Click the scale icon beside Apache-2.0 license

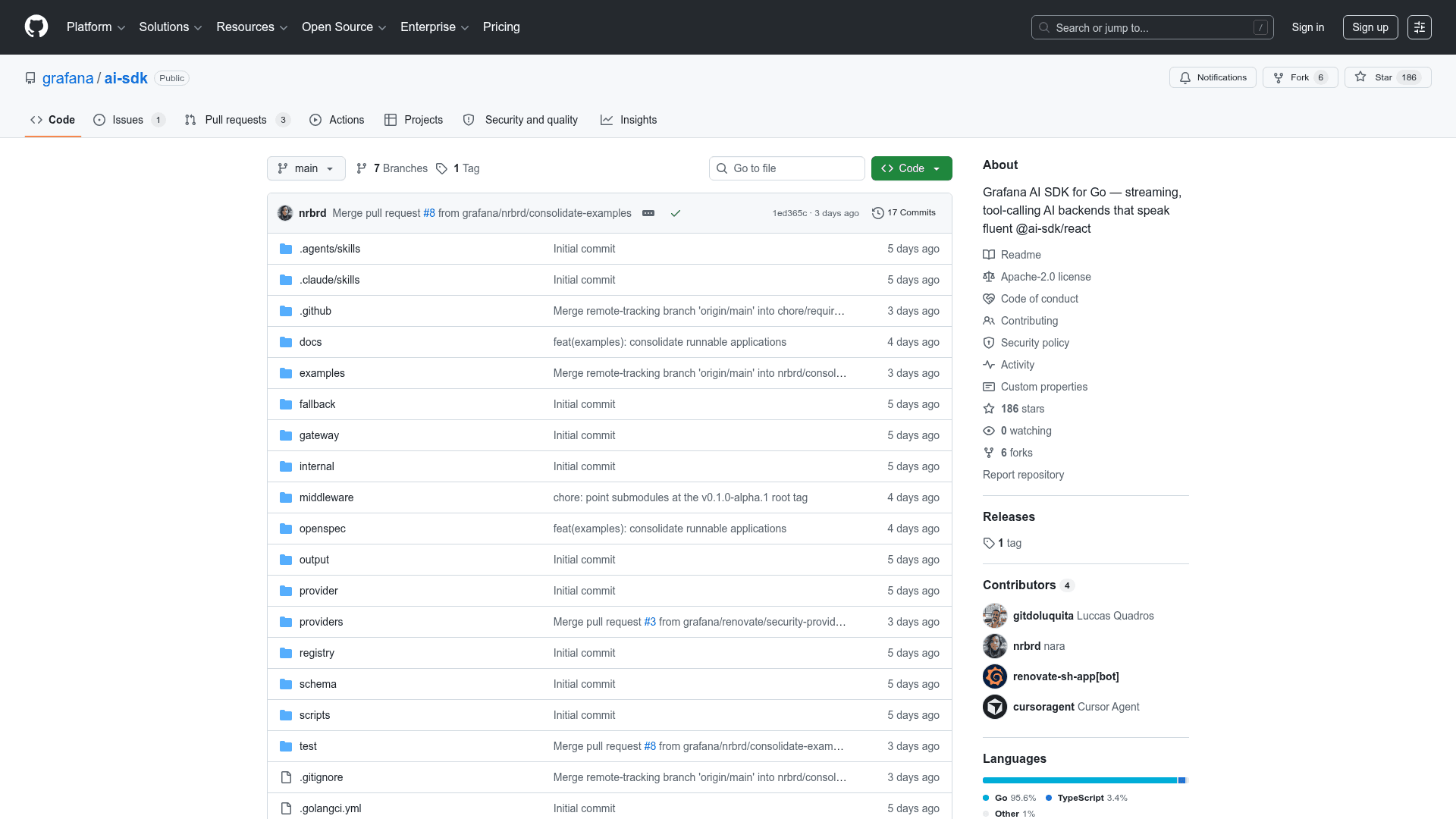point(989,277)
